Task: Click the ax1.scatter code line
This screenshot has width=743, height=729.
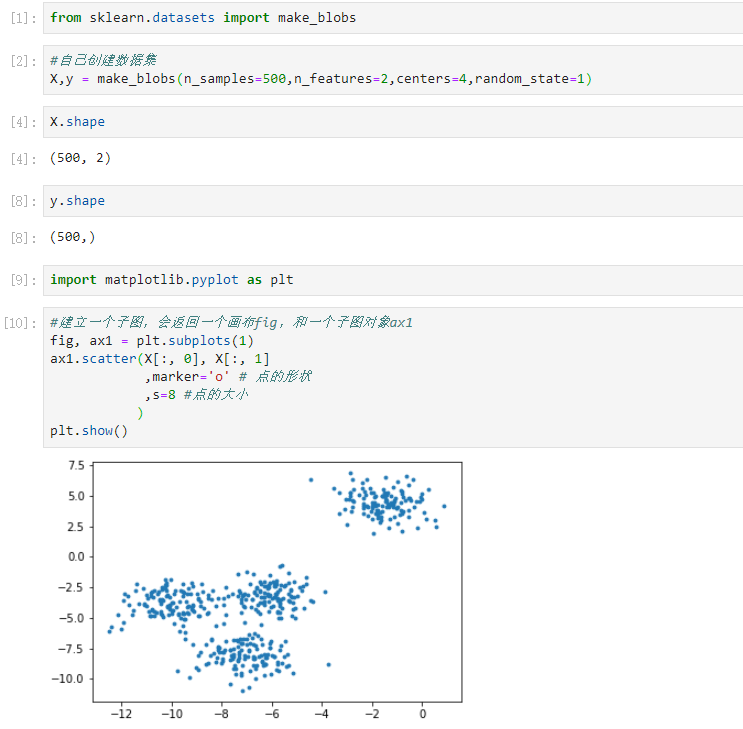Action: point(160,359)
